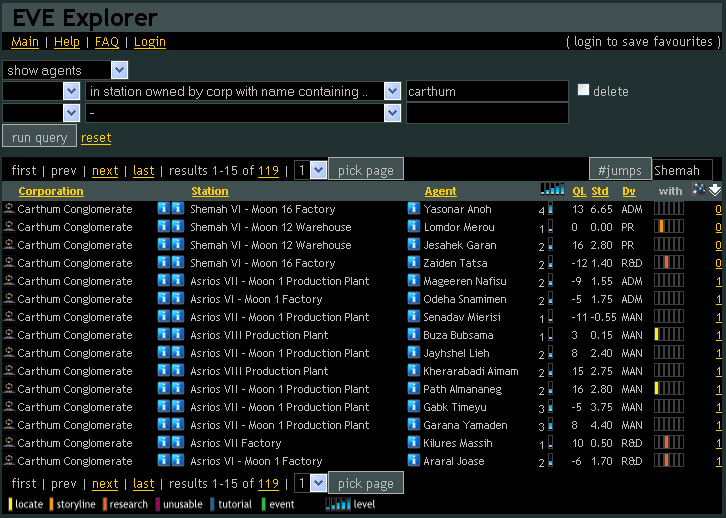Screen dimensions: 726x518
Task: Click top '119' total results link
Action: [269, 171]
